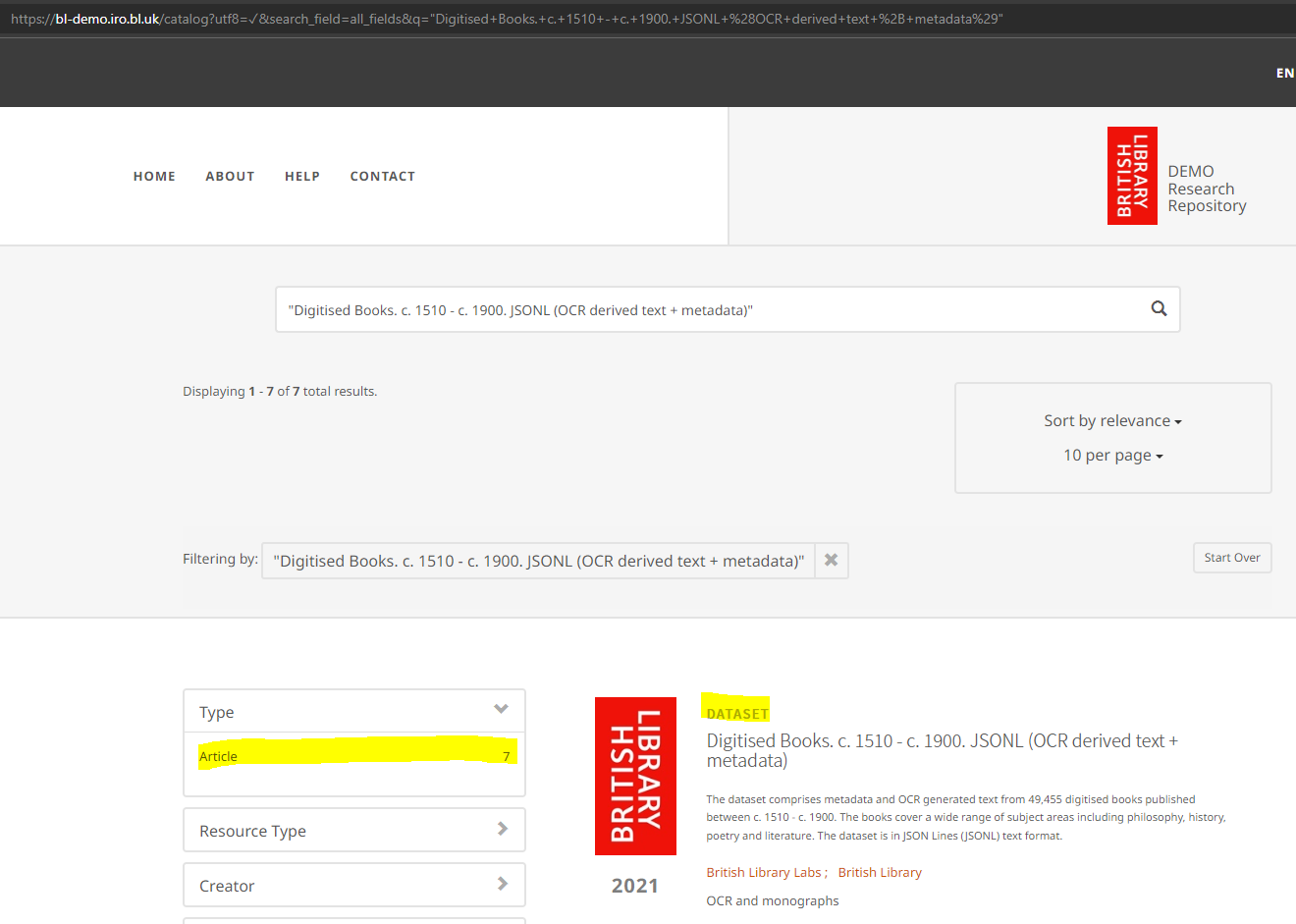
Task: Expand the Creator facet
Action: 354,886
